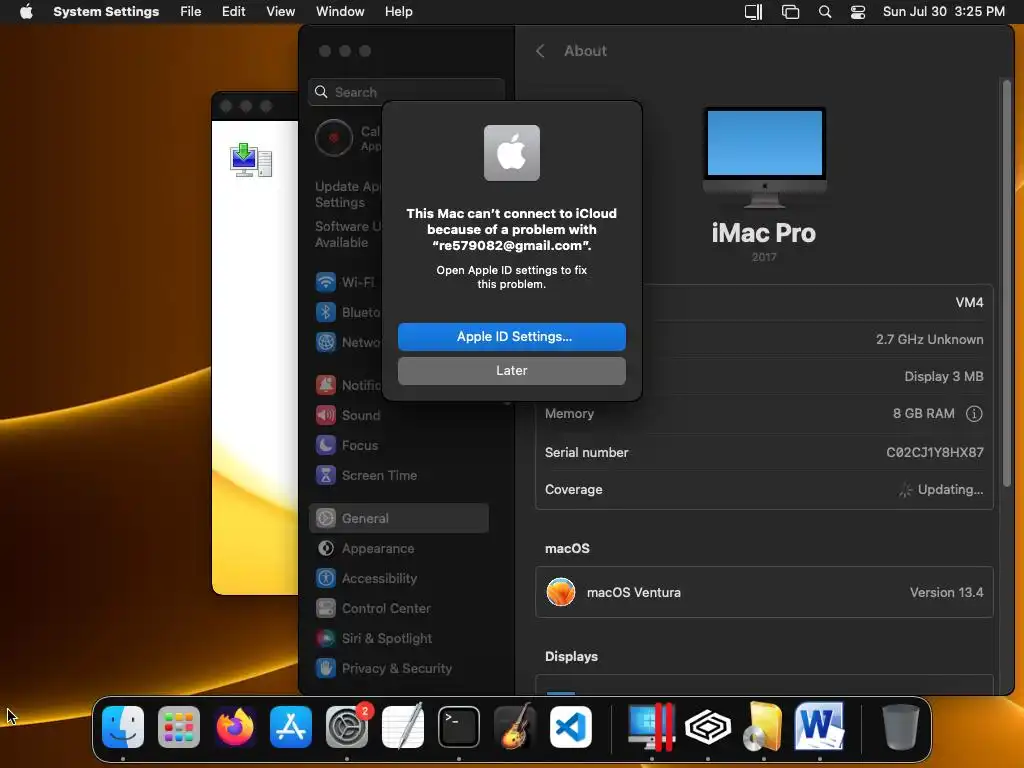
Task: Click the sidebar display icon in menu bar
Action: [x=754, y=12]
